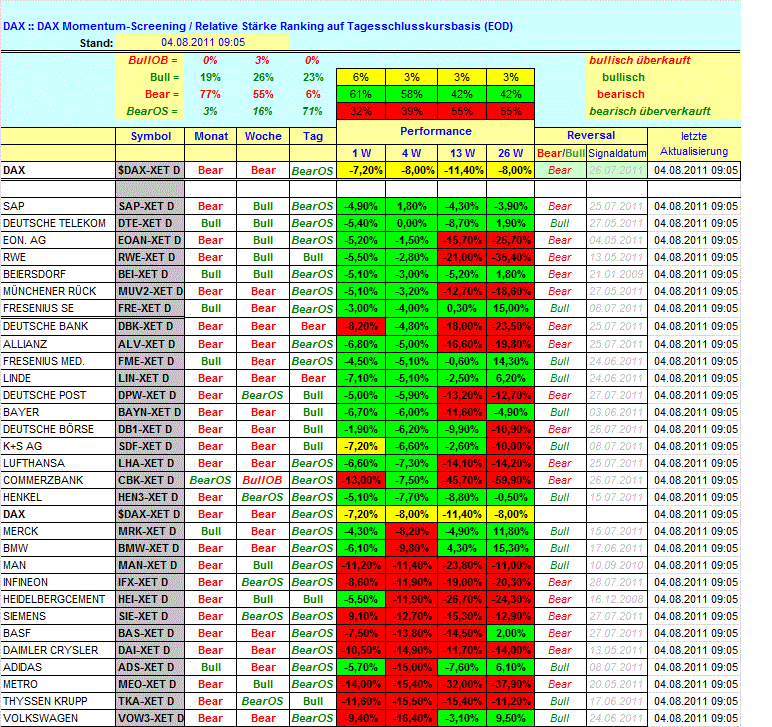The height and width of the screenshot is (727, 772).
Task: Click the COMMERZBANK company name cell
Action: click(58, 480)
